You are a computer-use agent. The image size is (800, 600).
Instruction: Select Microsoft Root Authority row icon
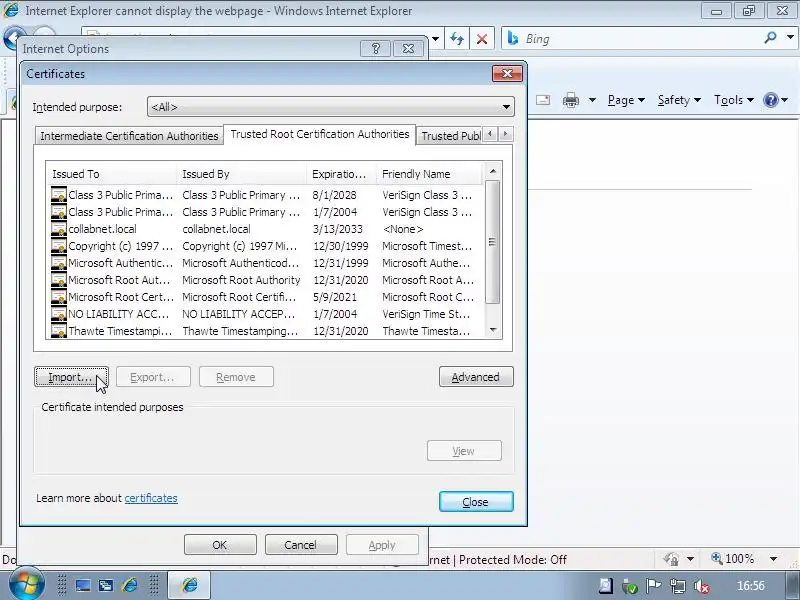pos(59,280)
